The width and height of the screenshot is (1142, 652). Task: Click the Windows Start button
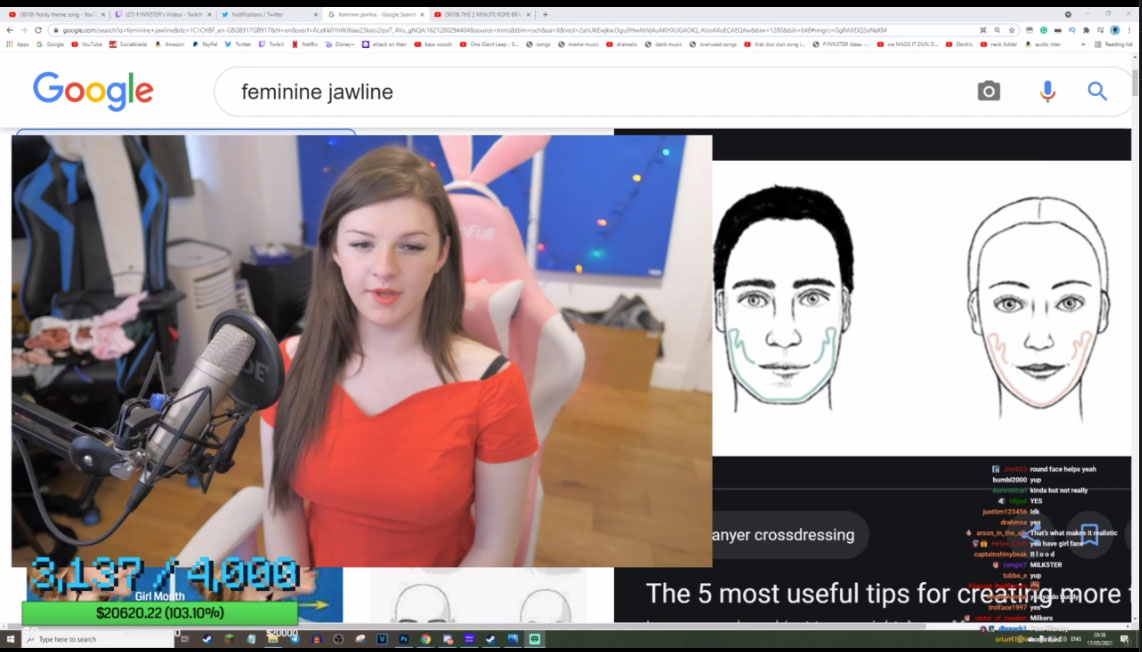10,639
